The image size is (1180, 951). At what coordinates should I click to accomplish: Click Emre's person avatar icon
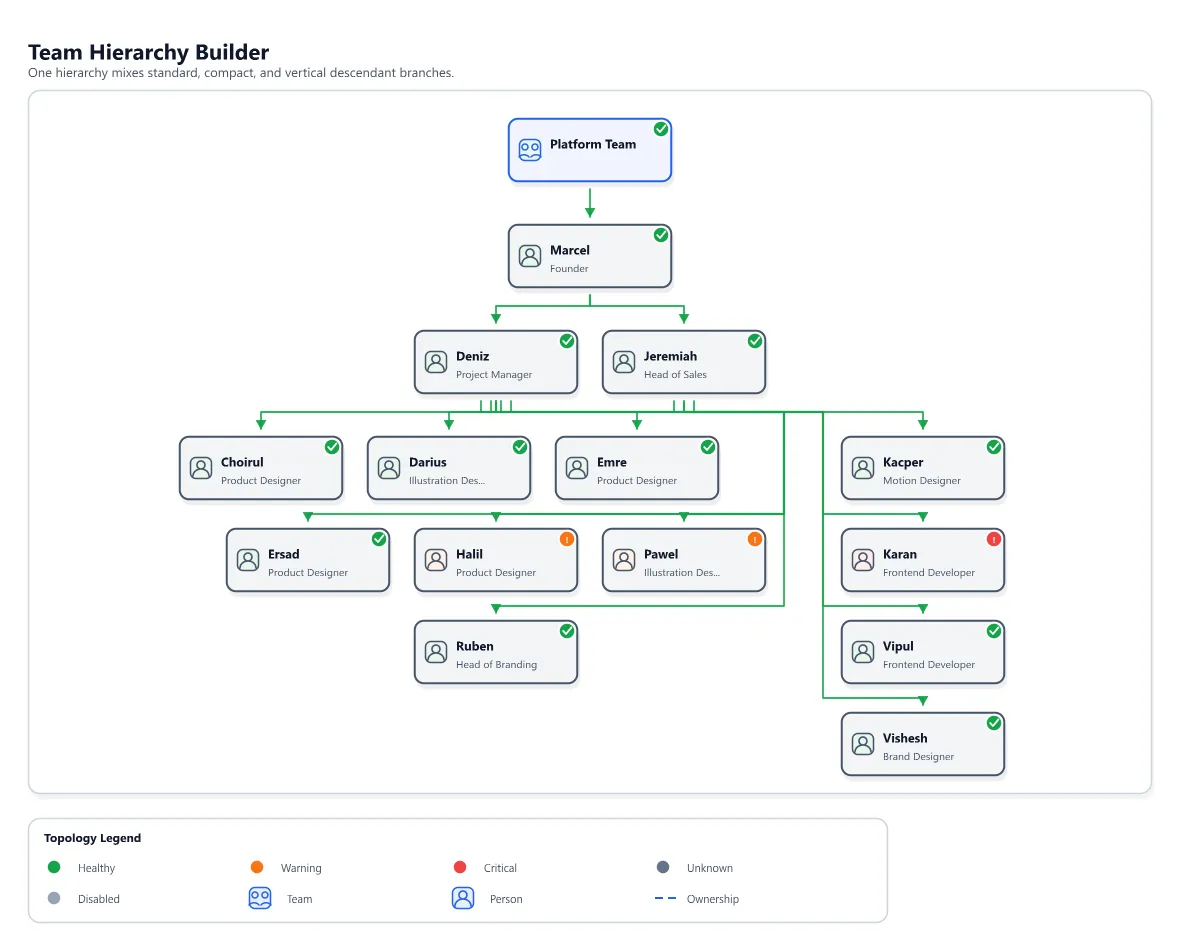point(577,468)
